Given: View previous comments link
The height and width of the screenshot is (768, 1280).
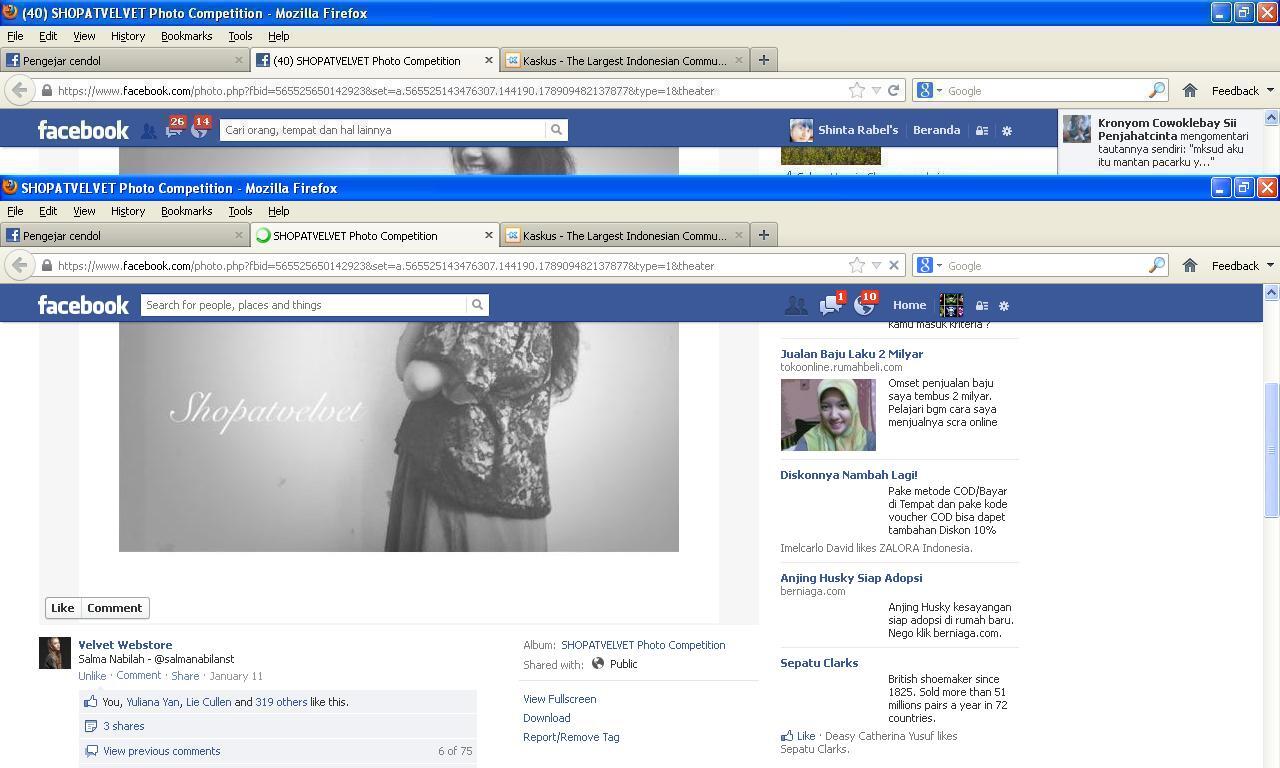Looking at the screenshot, I should 161,751.
